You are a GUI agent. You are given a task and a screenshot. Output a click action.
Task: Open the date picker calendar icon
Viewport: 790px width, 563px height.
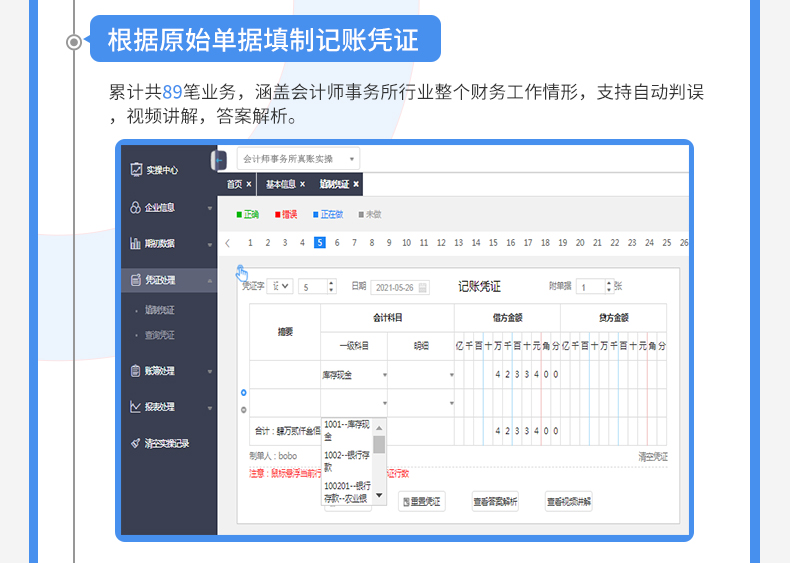pos(423,287)
